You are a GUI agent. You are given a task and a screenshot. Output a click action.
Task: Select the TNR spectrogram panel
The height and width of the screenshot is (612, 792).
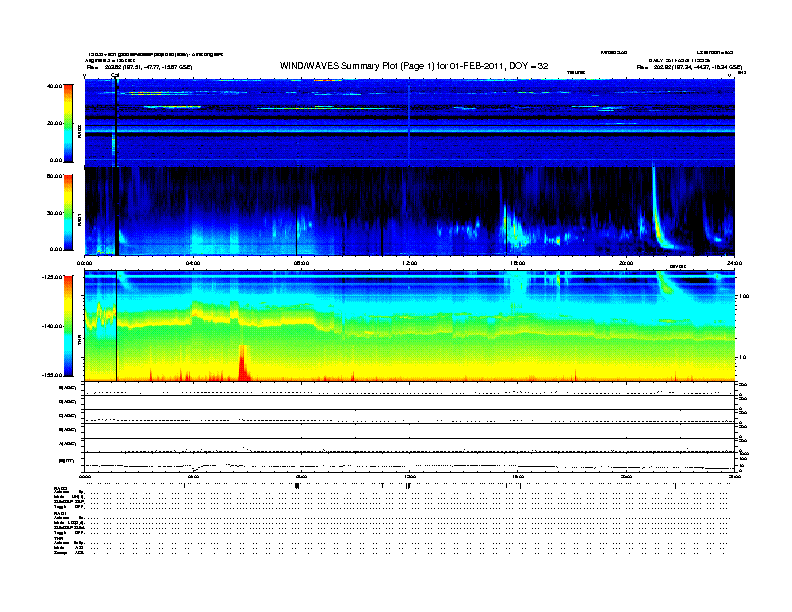point(410,326)
